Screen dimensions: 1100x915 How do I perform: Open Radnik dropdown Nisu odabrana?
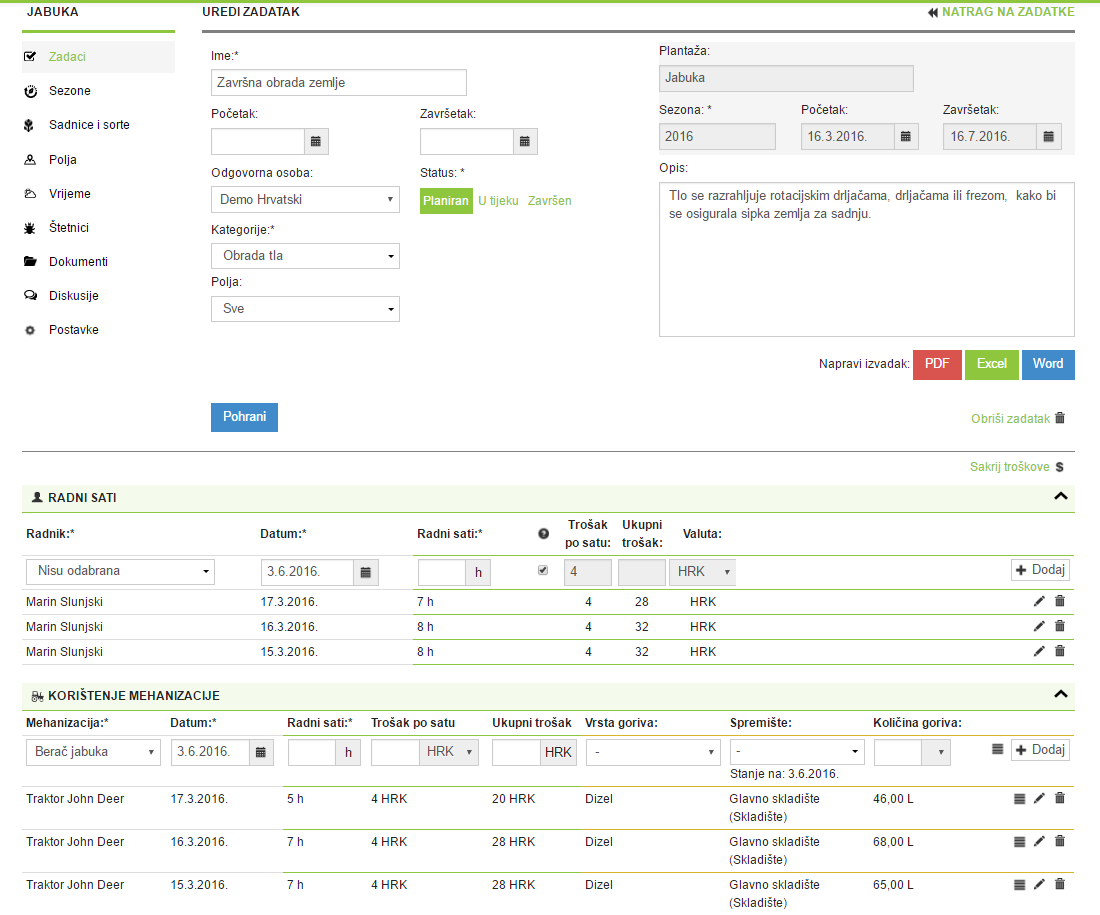tap(121, 572)
